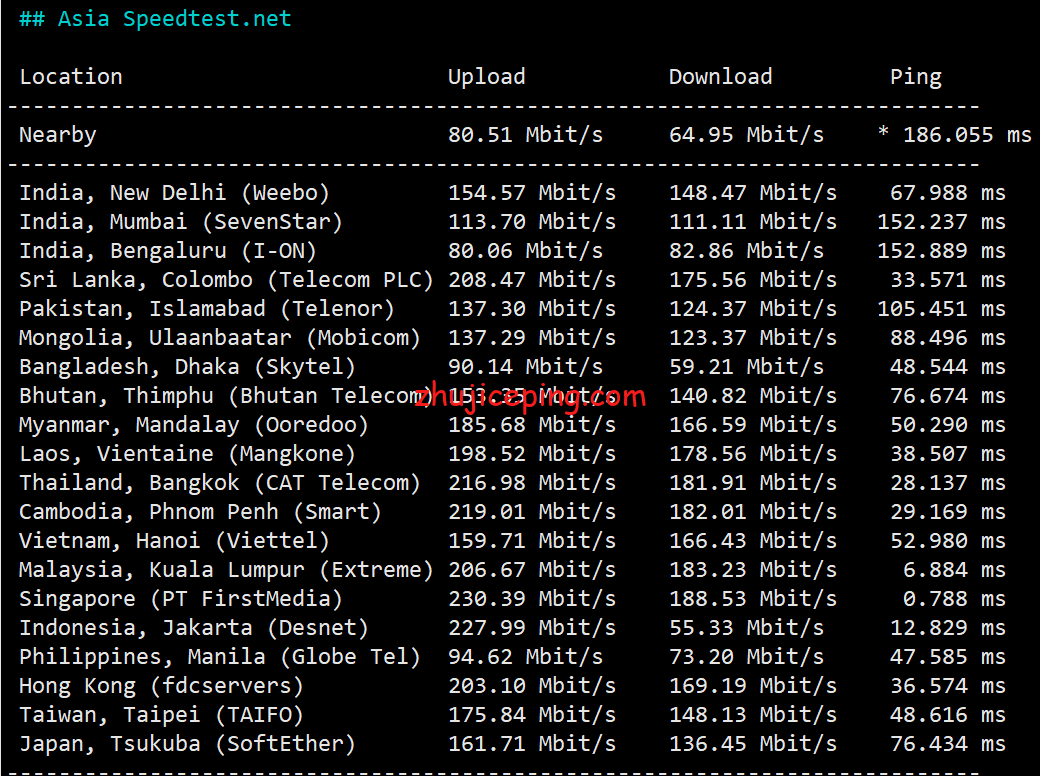Click Colombo ping 33.571 ms
The image size is (1040, 776).
(x=948, y=281)
